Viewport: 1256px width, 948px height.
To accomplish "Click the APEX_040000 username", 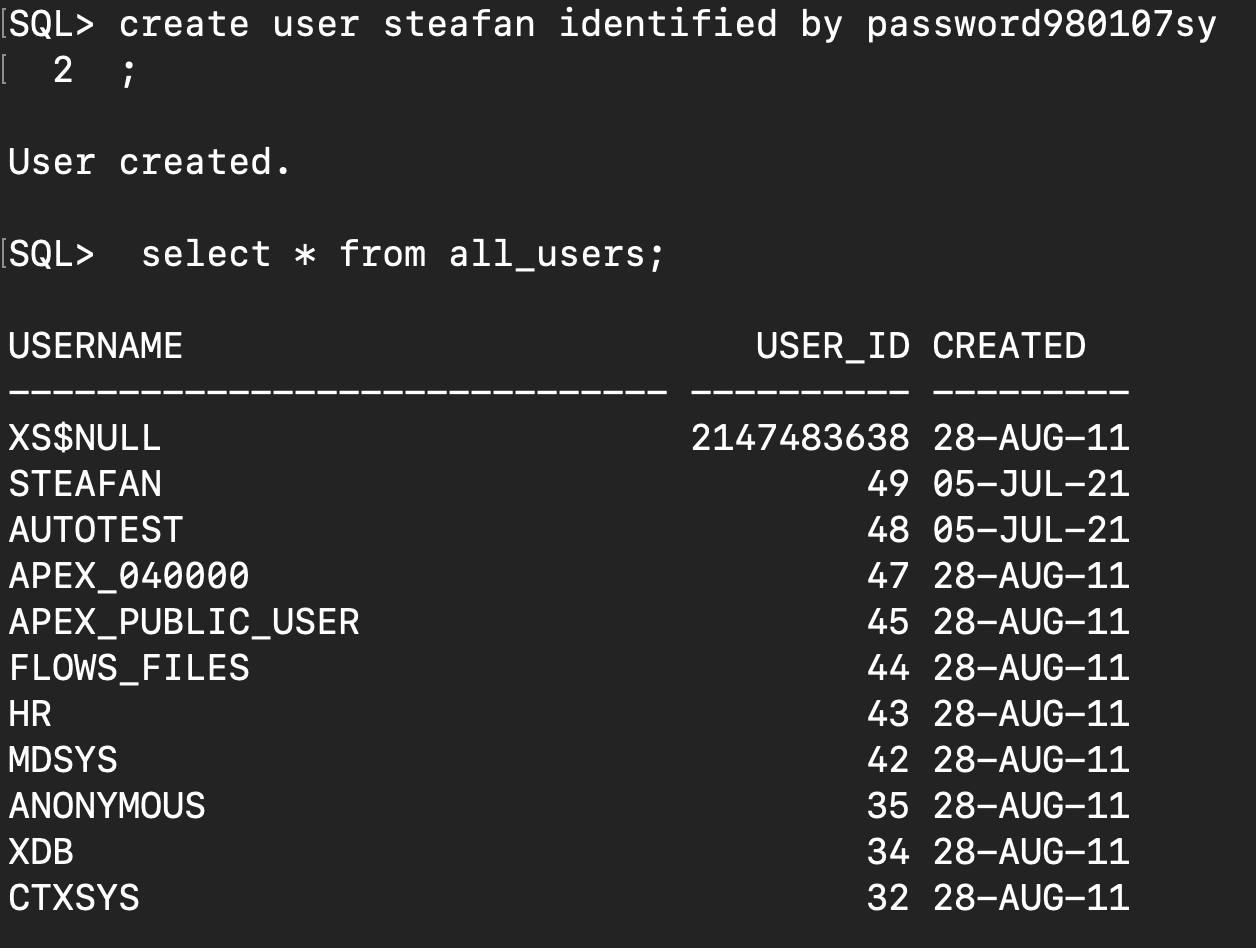I will pyautogui.click(x=129, y=576).
